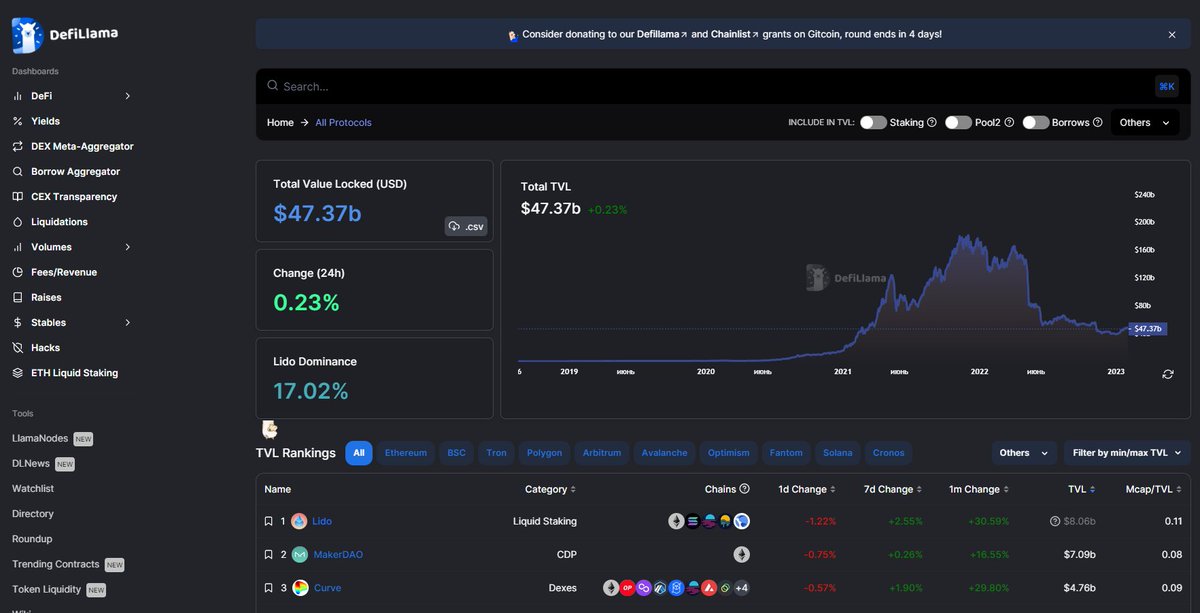Click the Raises icon in sidebar
1200x613 pixels.
pyautogui.click(x=18, y=297)
